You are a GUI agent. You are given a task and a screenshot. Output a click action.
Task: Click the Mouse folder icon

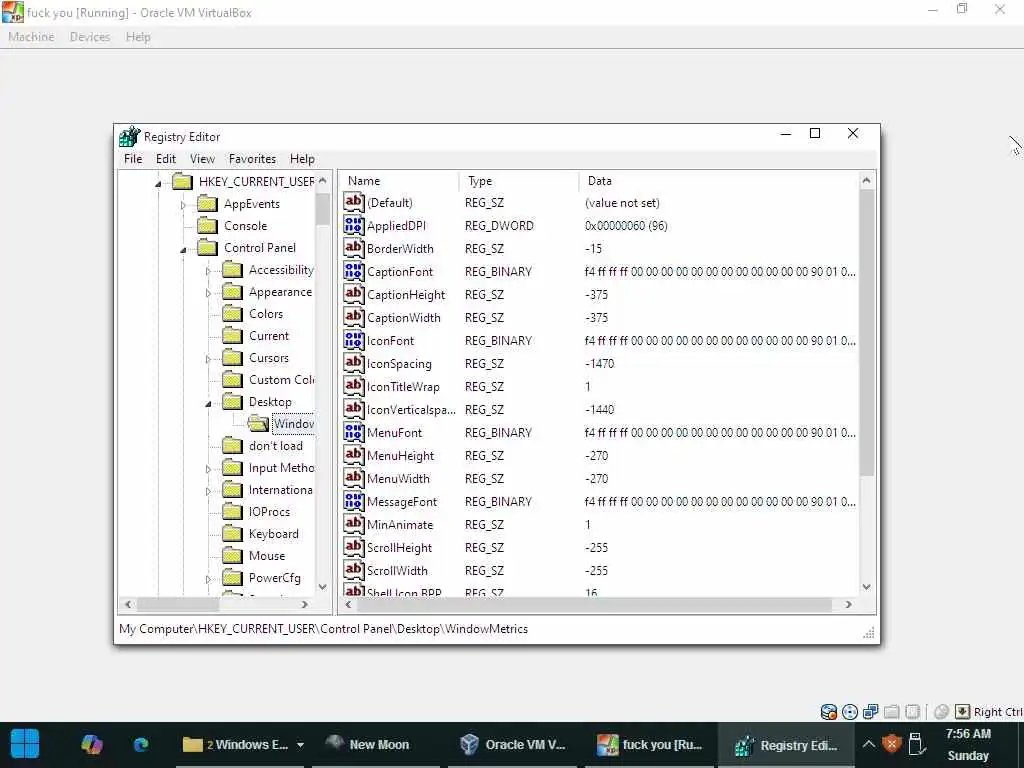[232, 556]
